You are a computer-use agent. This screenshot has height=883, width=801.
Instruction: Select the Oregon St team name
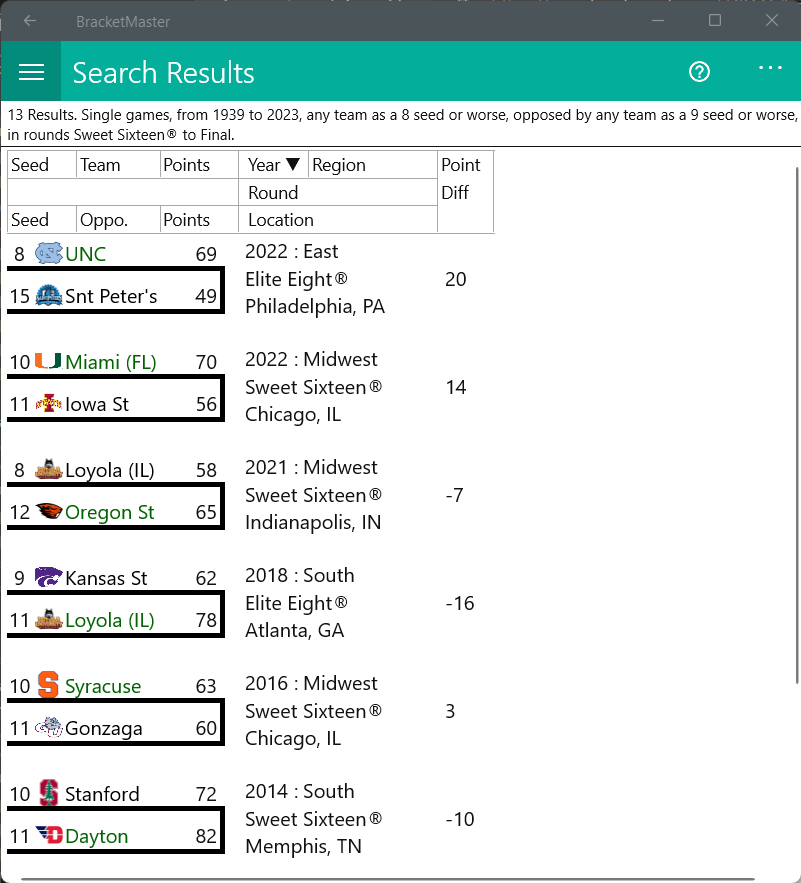(x=109, y=512)
